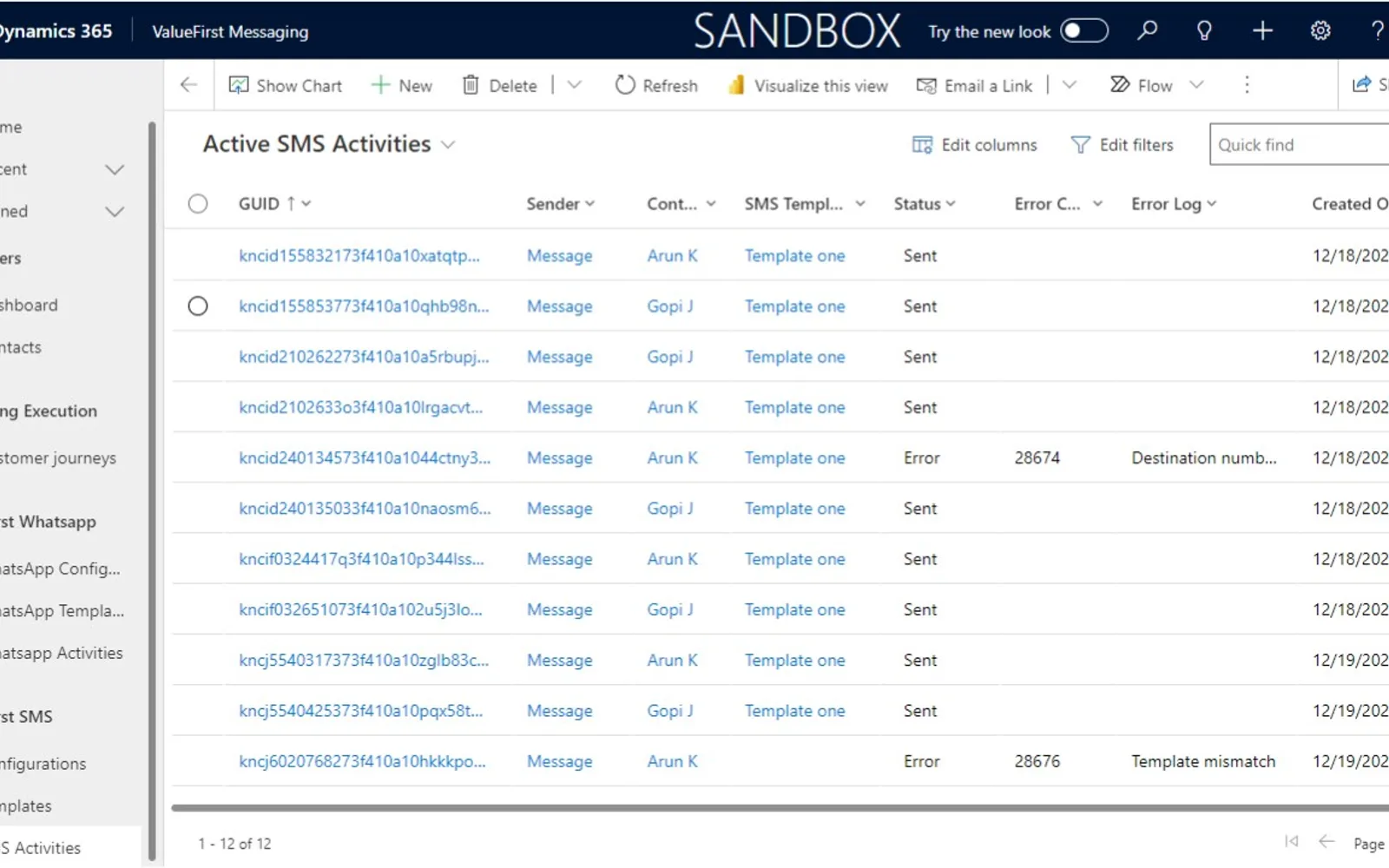The width and height of the screenshot is (1389, 868).
Task: Click the search magnifier icon in header
Action: tap(1147, 30)
